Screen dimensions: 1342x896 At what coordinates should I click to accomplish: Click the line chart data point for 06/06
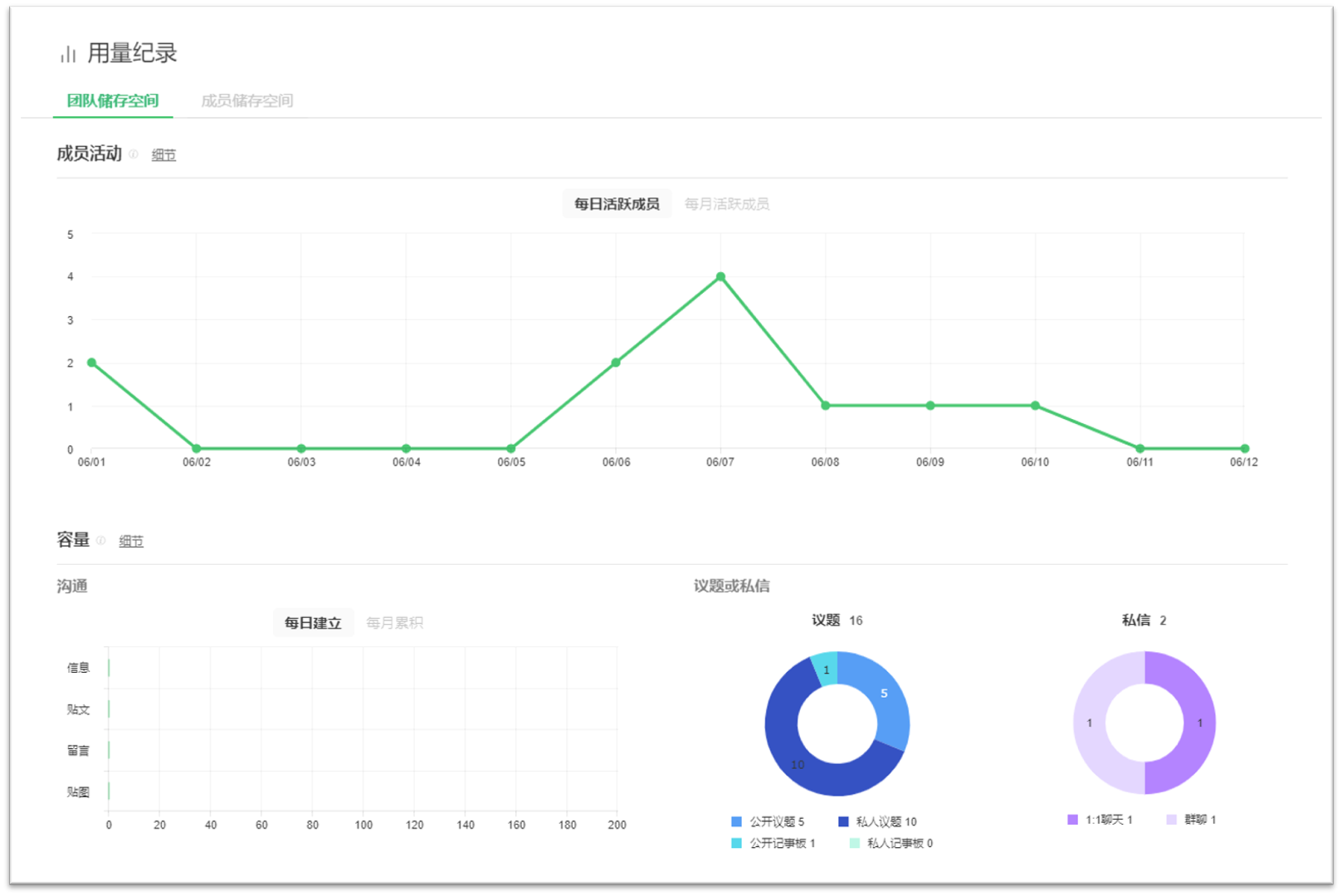coord(616,363)
